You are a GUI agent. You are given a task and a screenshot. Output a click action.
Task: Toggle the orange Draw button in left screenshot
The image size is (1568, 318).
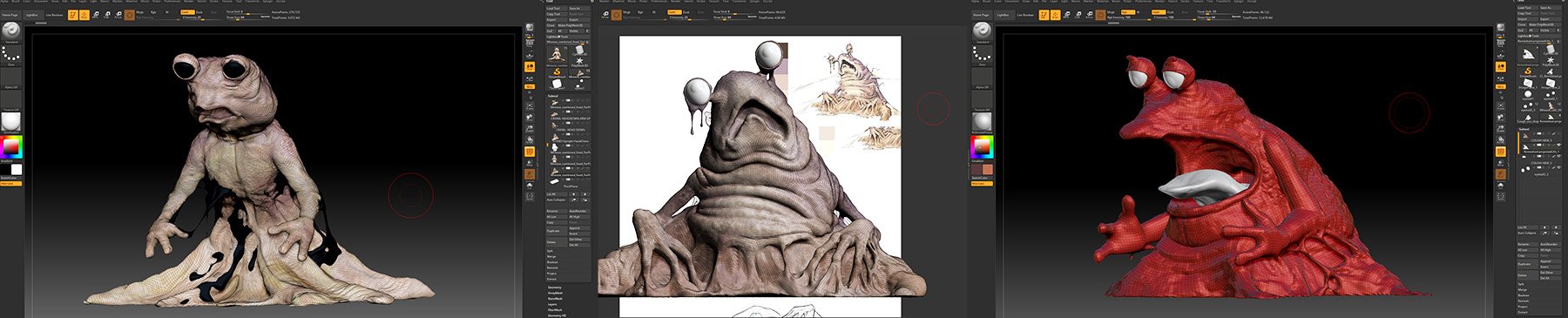pos(84,15)
